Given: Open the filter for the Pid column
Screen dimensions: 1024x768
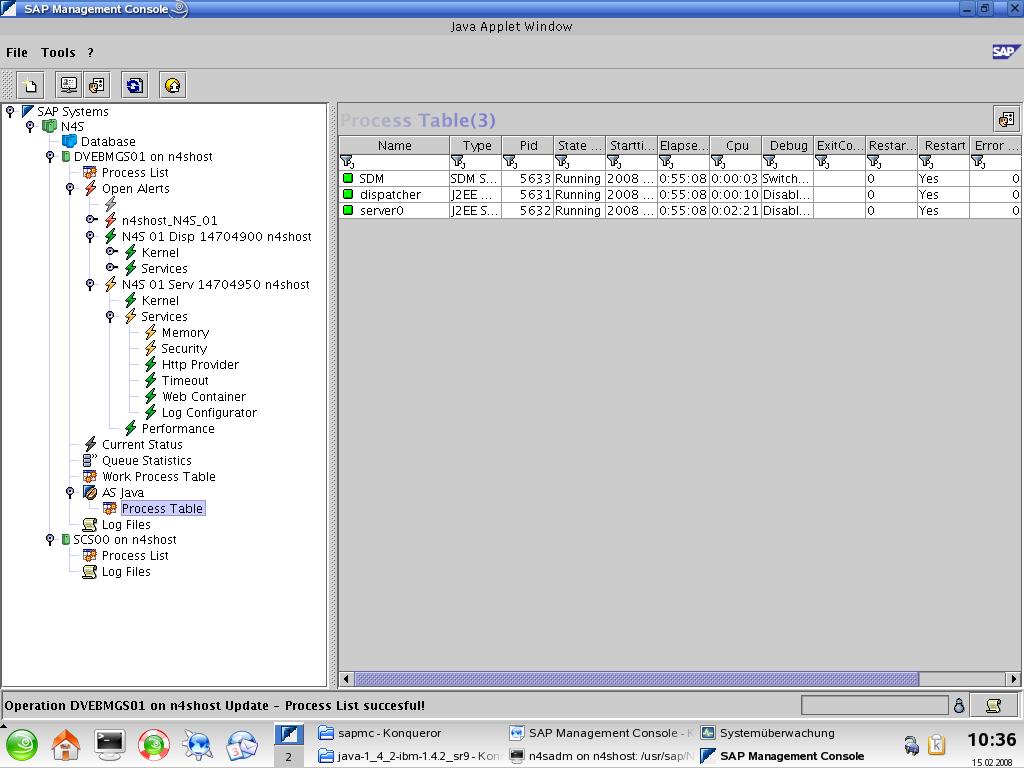Looking at the screenshot, I should (x=510, y=162).
